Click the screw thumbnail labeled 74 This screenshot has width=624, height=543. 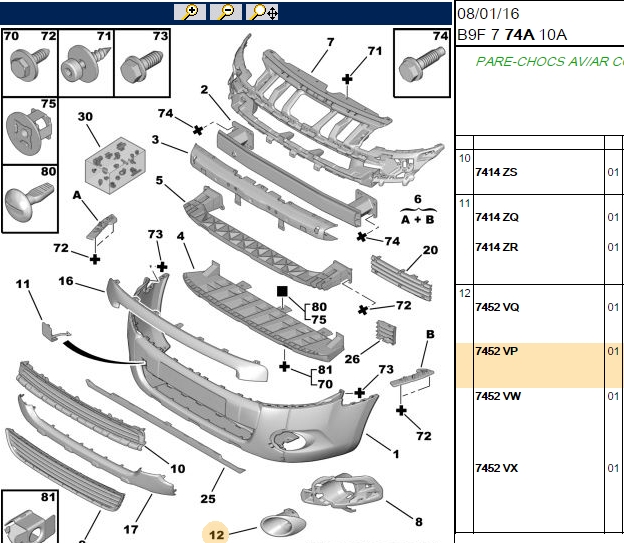click(x=422, y=63)
